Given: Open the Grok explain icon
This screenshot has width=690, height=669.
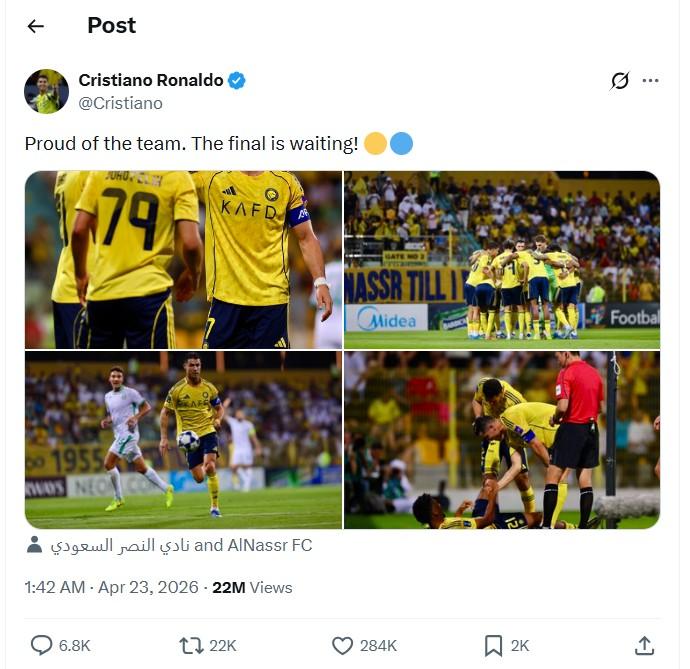Looking at the screenshot, I should pos(620,81).
